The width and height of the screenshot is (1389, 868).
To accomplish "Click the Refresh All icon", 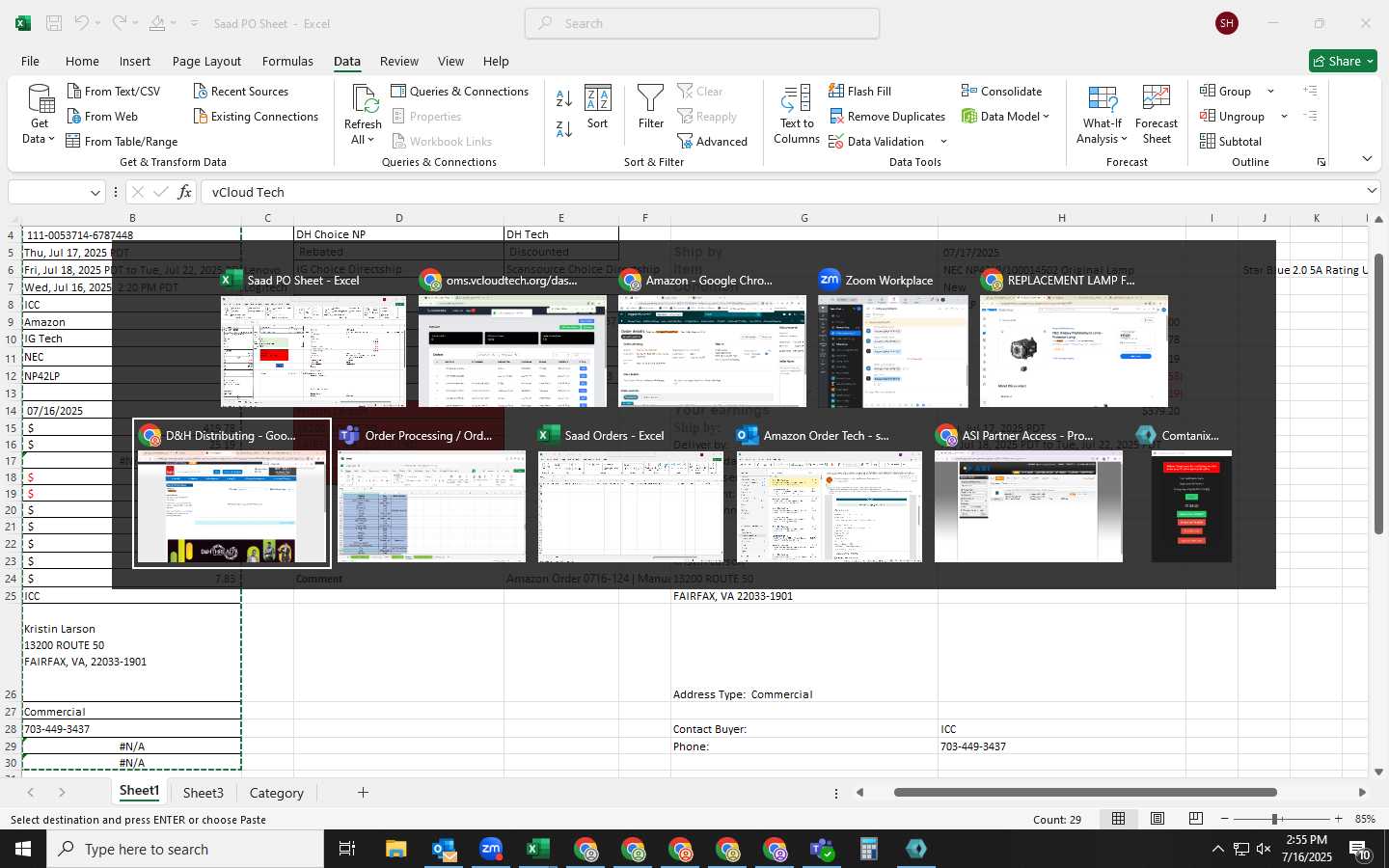I will click(364, 99).
